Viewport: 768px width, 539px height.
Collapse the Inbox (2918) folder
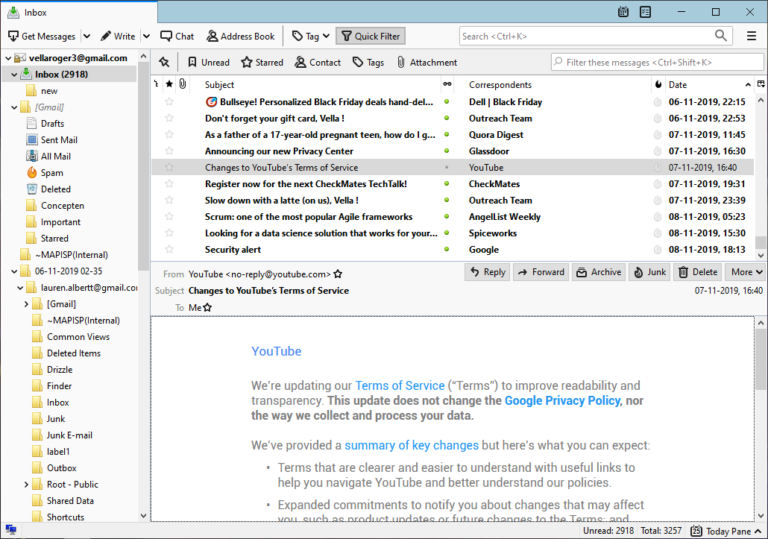[x=14, y=74]
